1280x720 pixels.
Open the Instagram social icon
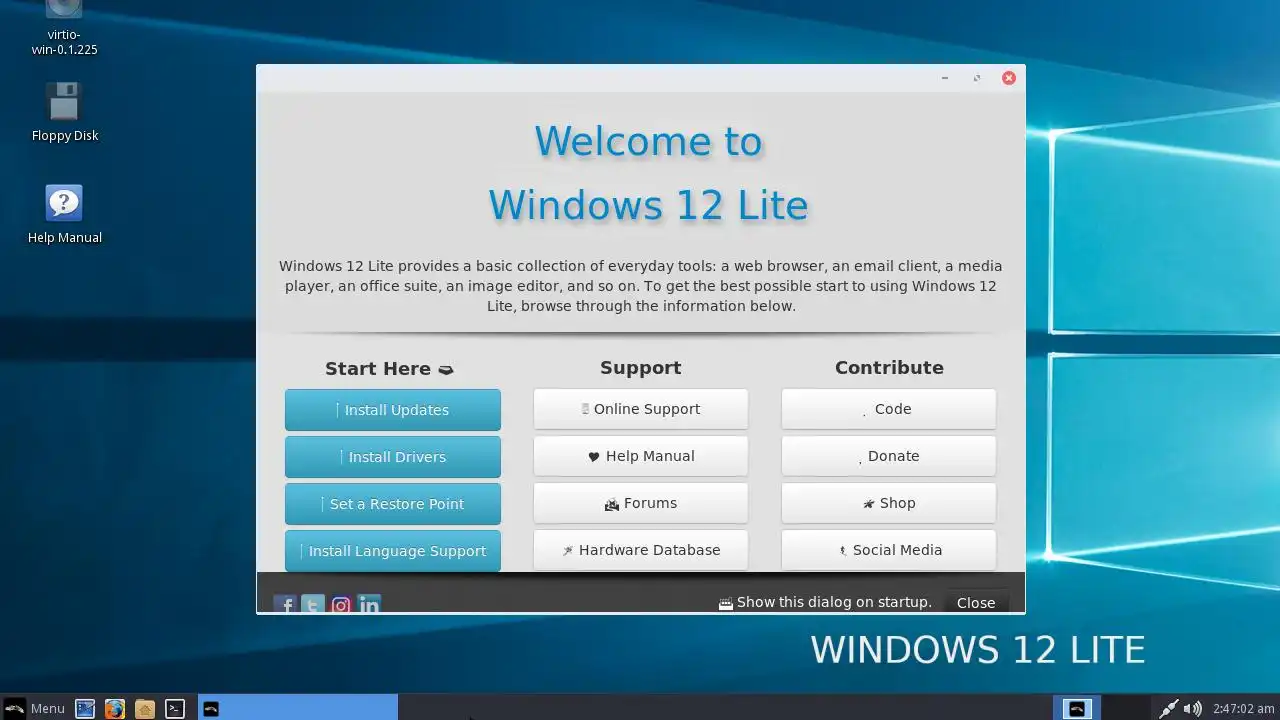[x=341, y=604]
